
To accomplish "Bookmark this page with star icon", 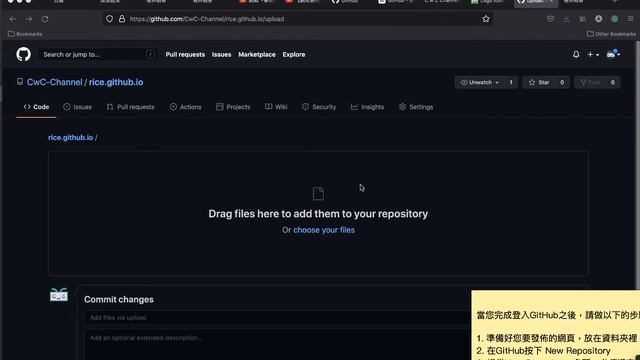I will (x=486, y=19).
